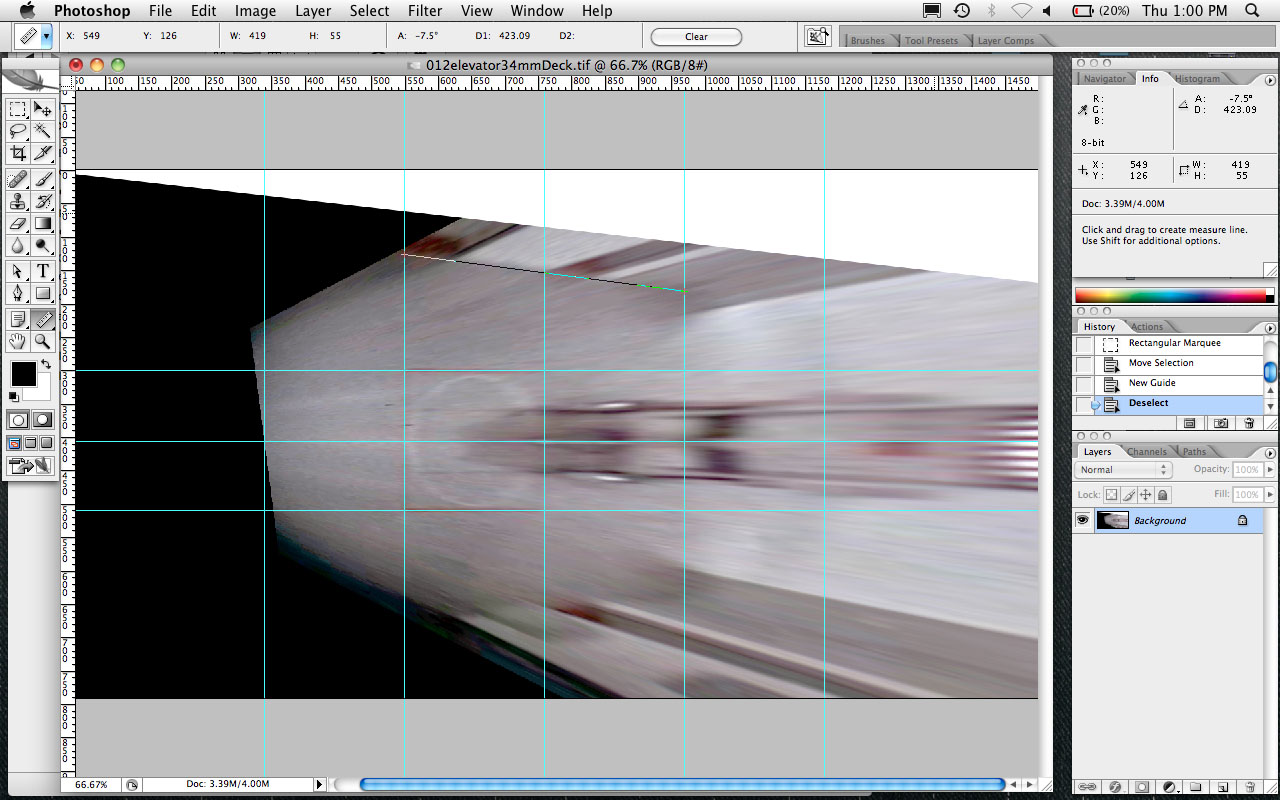This screenshot has height=800, width=1280.
Task: Choose the Clone Stamp tool
Action: pyautogui.click(x=18, y=201)
